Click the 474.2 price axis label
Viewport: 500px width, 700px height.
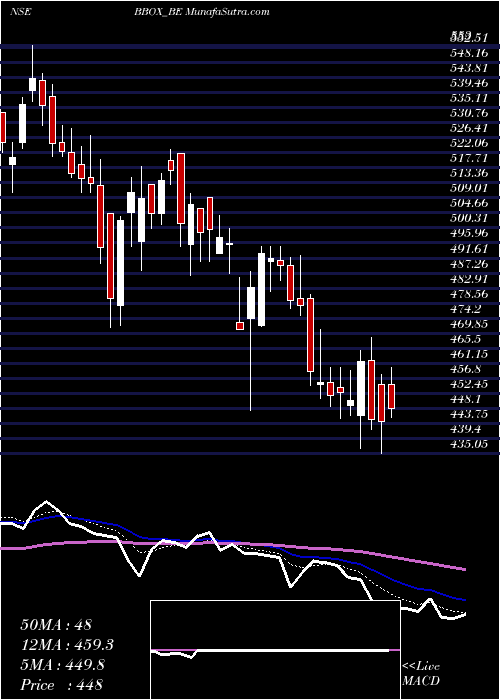466,309
